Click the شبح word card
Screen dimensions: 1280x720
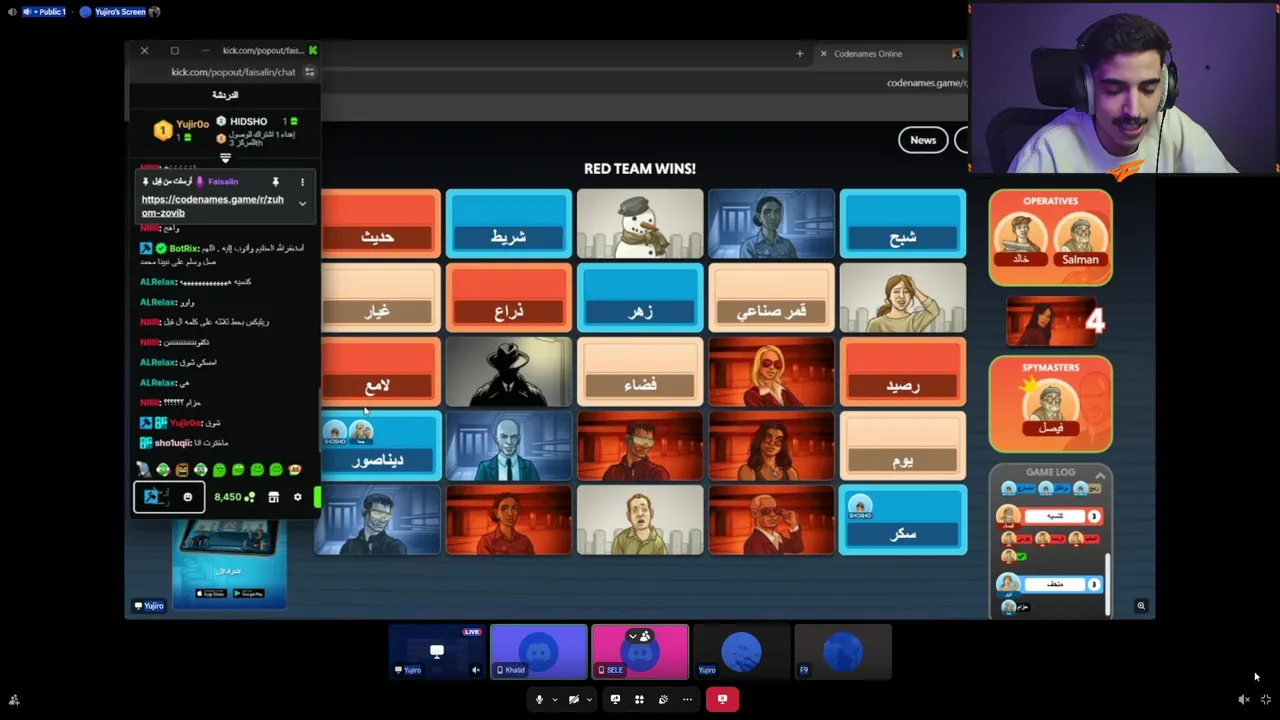[x=903, y=224]
